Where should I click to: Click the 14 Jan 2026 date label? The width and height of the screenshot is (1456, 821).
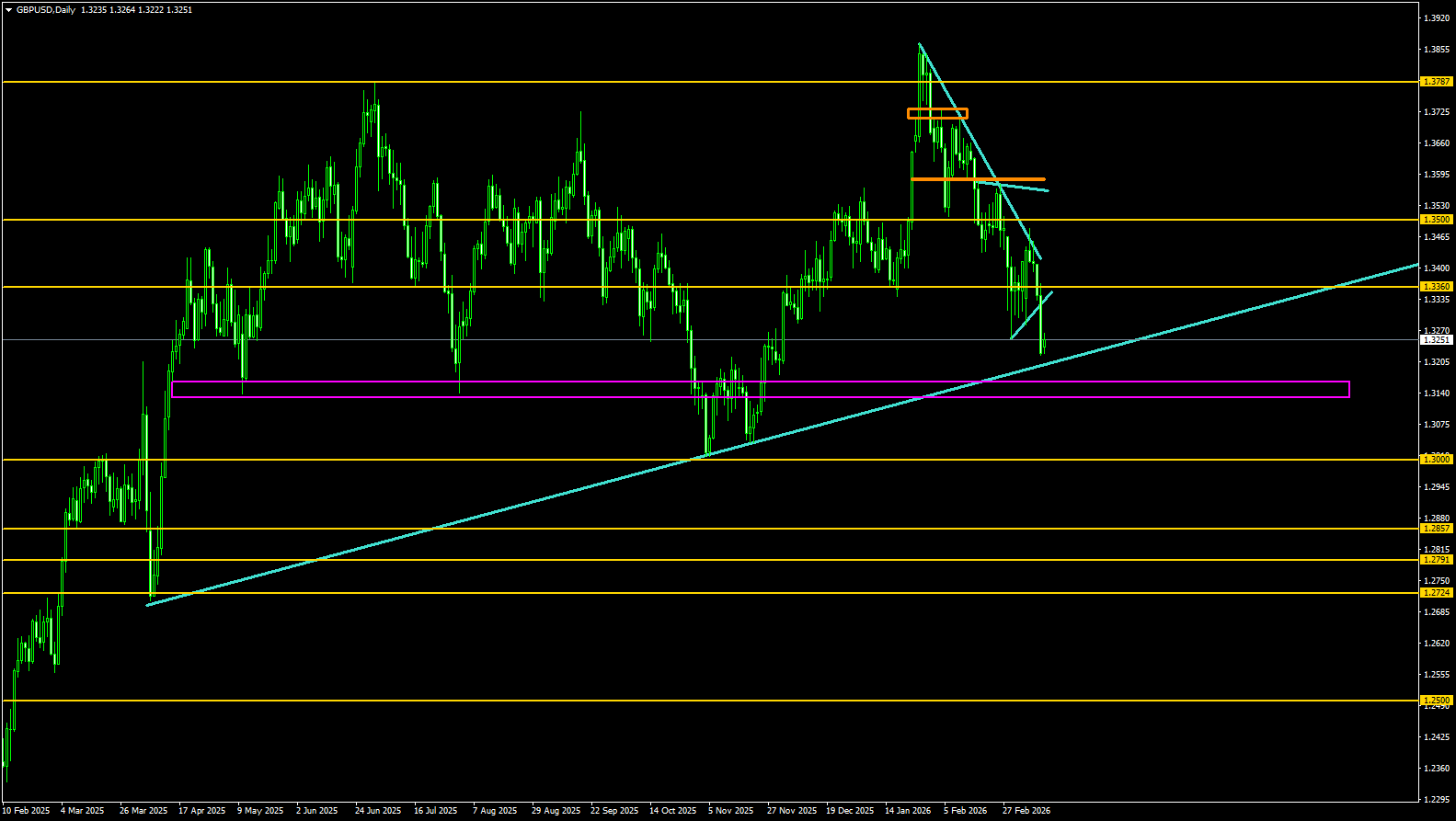pos(908,811)
